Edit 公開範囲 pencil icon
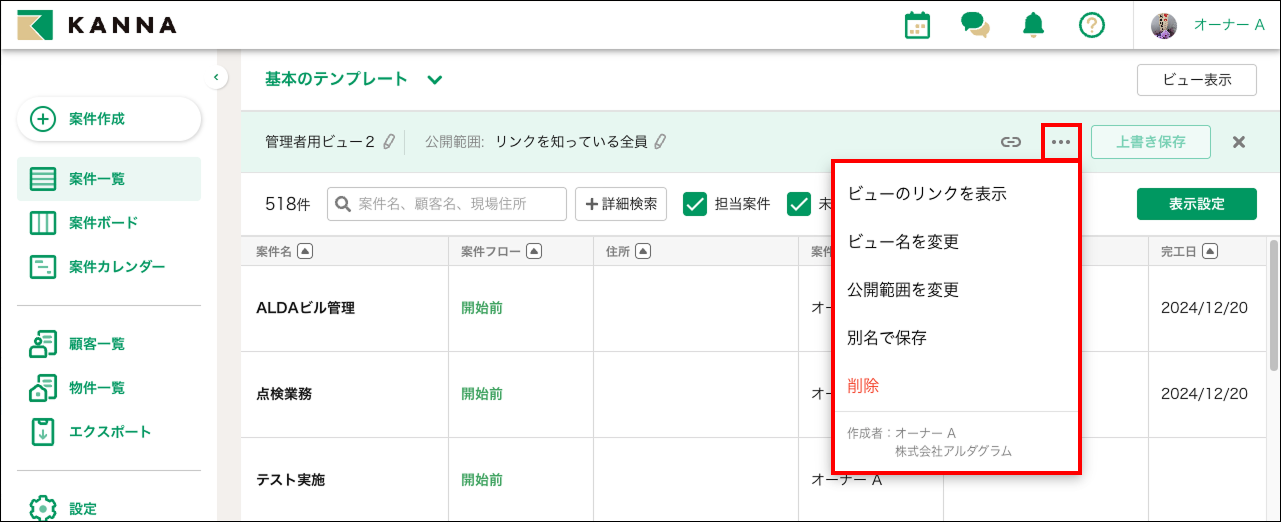This screenshot has height=522, width=1281. coord(659,142)
